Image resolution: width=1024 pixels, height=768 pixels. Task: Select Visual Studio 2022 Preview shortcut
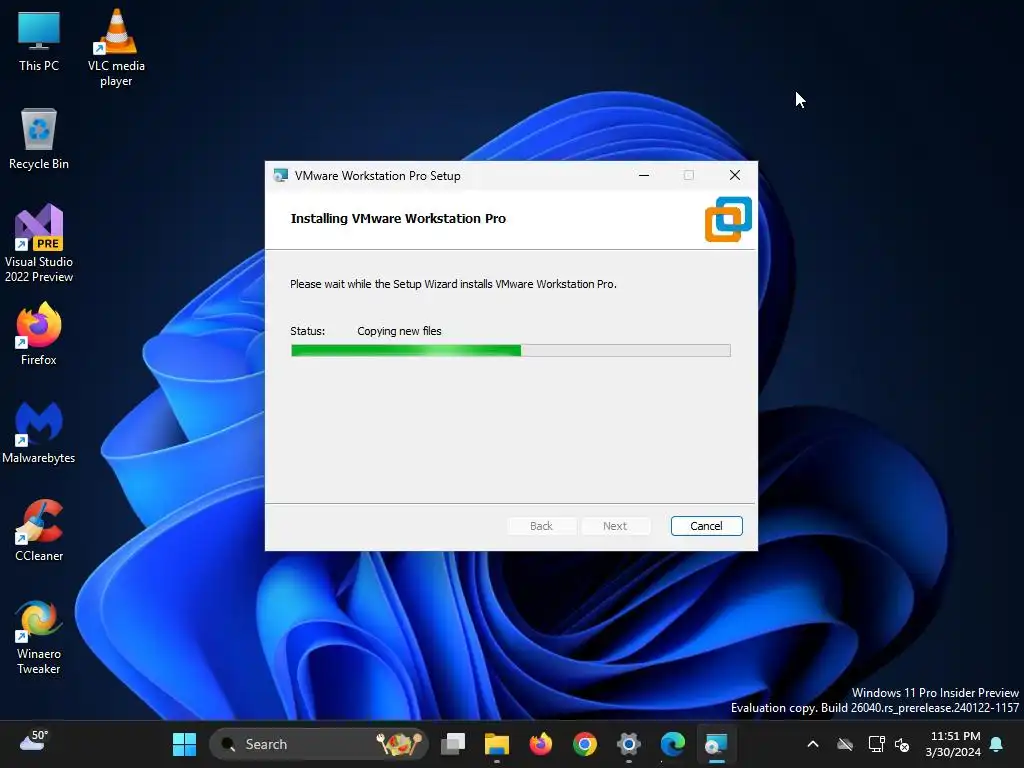pos(39,243)
